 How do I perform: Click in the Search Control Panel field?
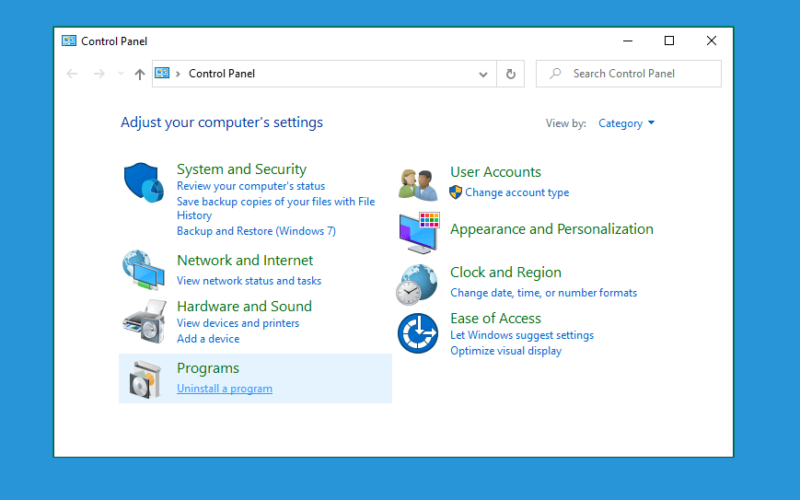[x=629, y=74]
